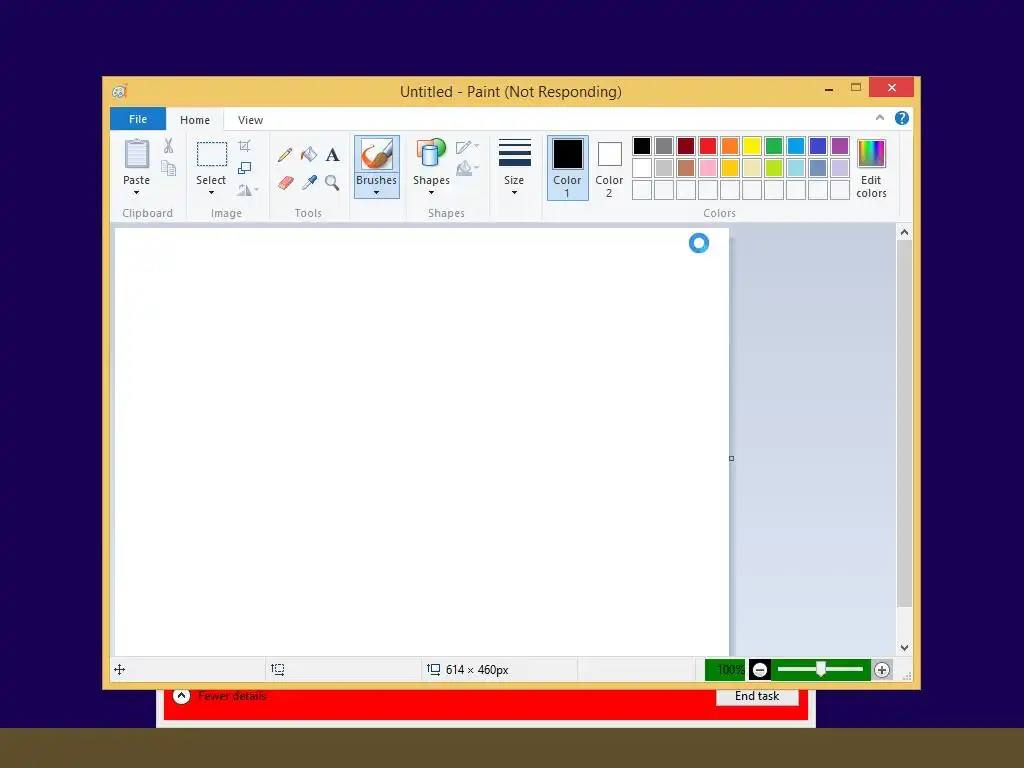
Task: Click the Paste clipboard icon
Action: click(136, 154)
